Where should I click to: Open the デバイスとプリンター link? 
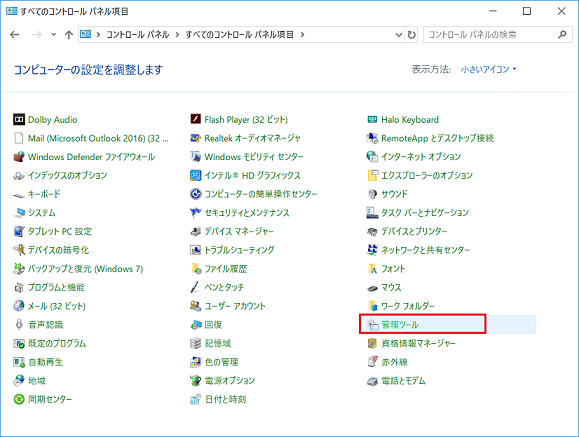pyautogui.click(x=414, y=231)
